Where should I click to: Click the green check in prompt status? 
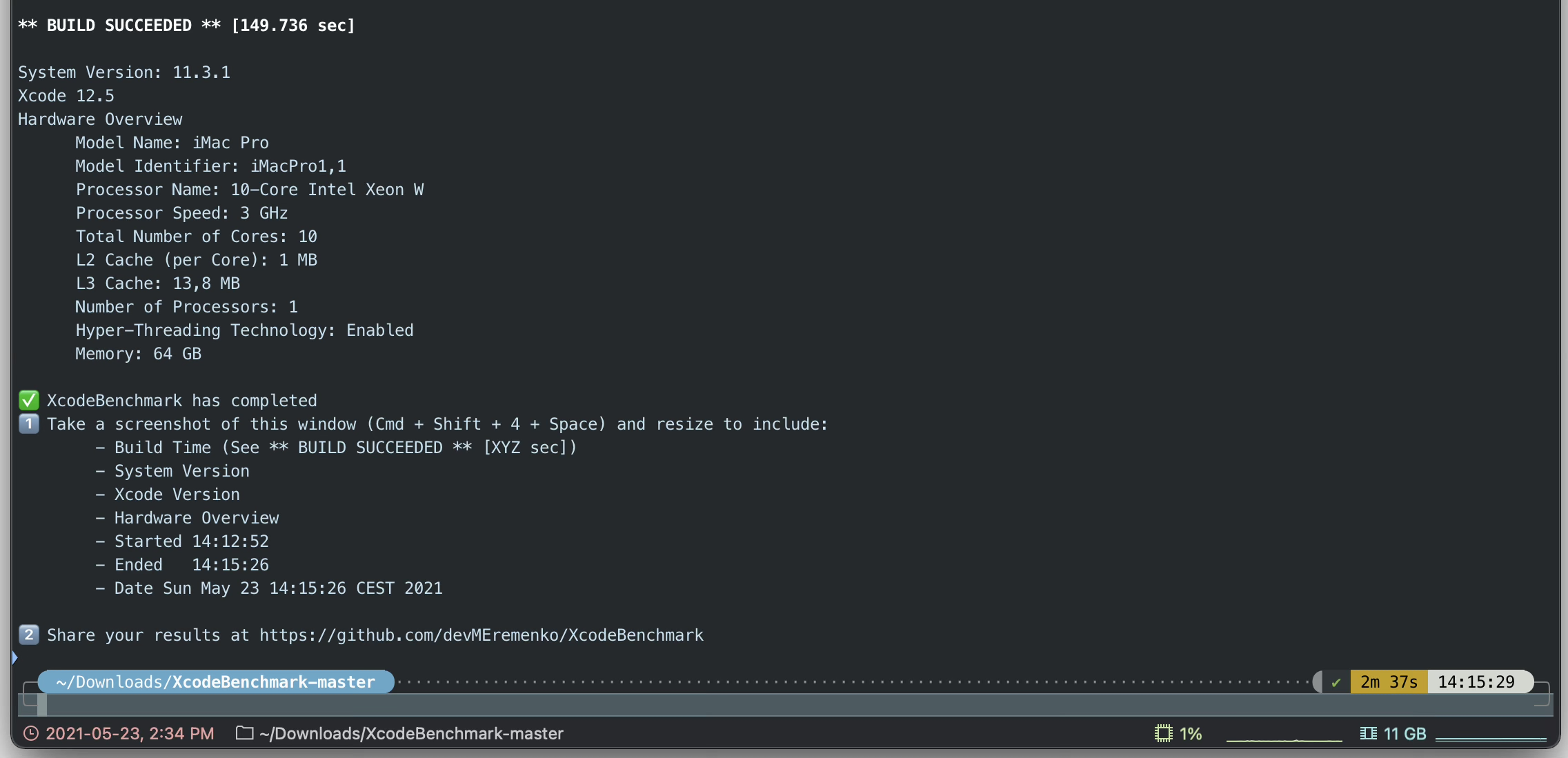click(x=1336, y=682)
